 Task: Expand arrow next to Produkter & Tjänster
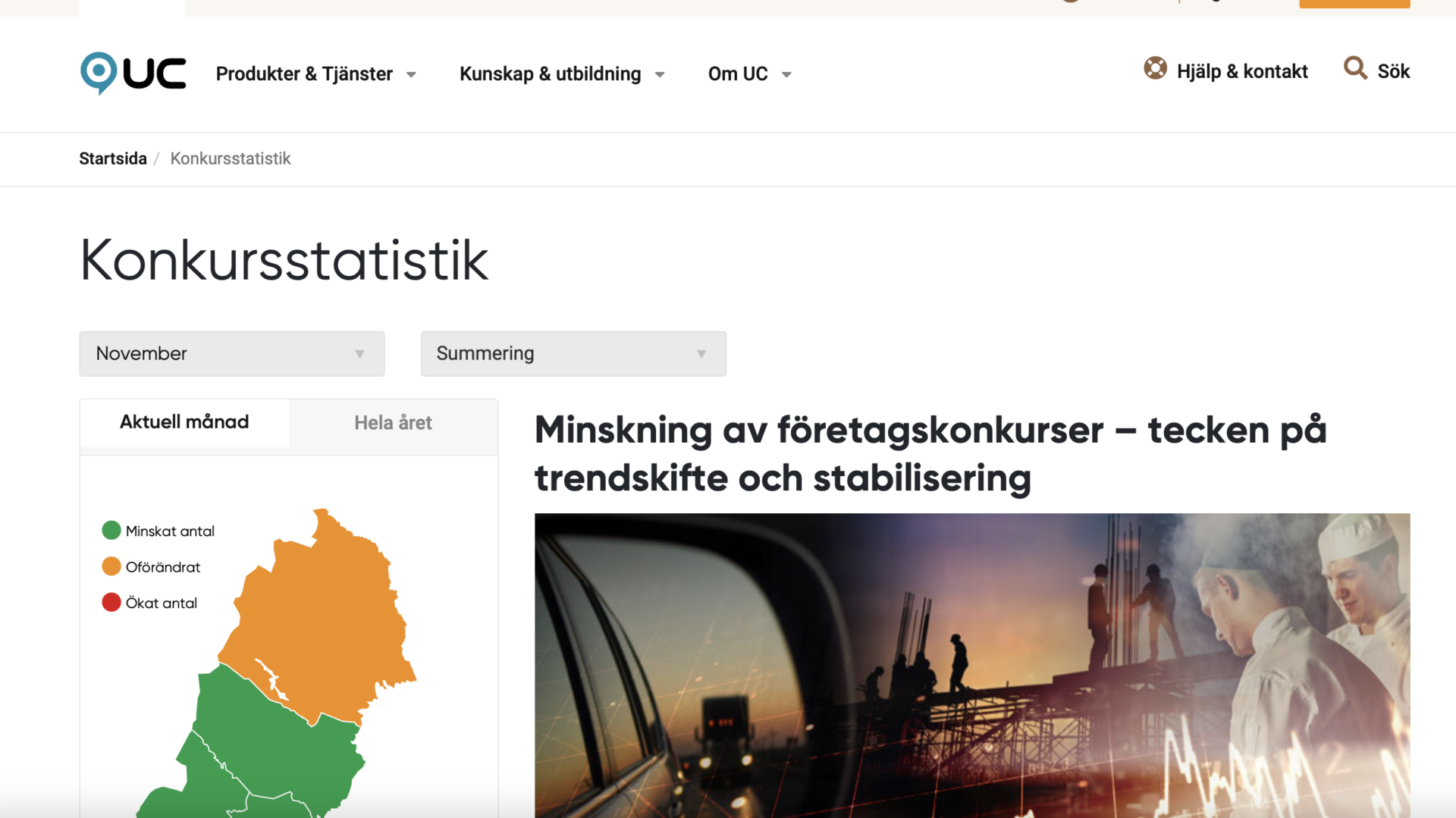pyautogui.click(x=411, y=74)
